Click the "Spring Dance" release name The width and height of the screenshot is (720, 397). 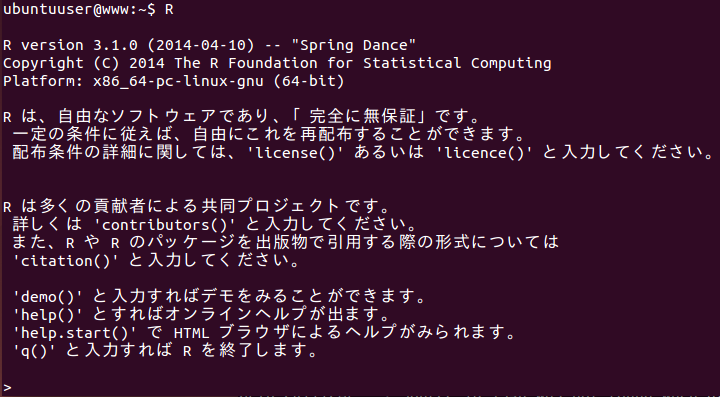pyautogui.click(x=354, y=45)
